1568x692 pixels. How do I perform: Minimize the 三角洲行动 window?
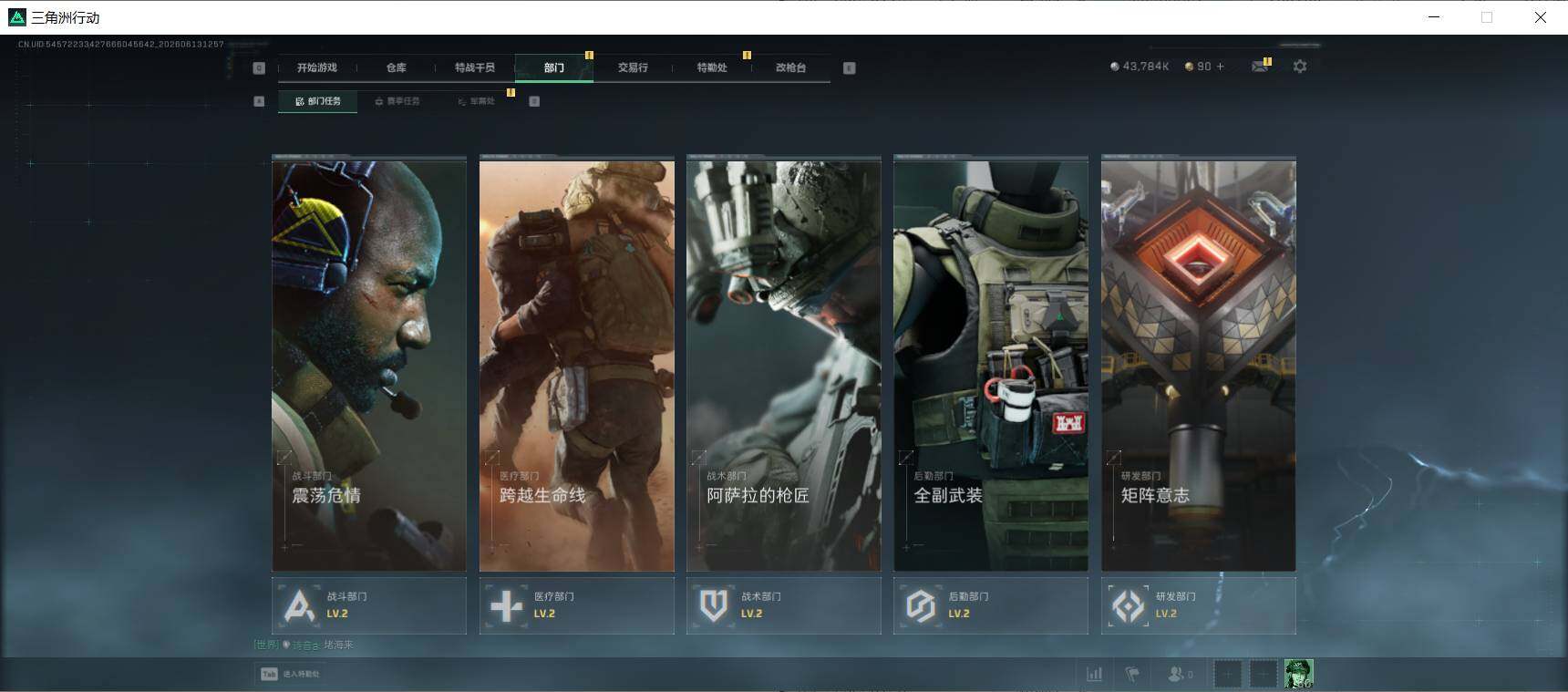pos(1434,17)
